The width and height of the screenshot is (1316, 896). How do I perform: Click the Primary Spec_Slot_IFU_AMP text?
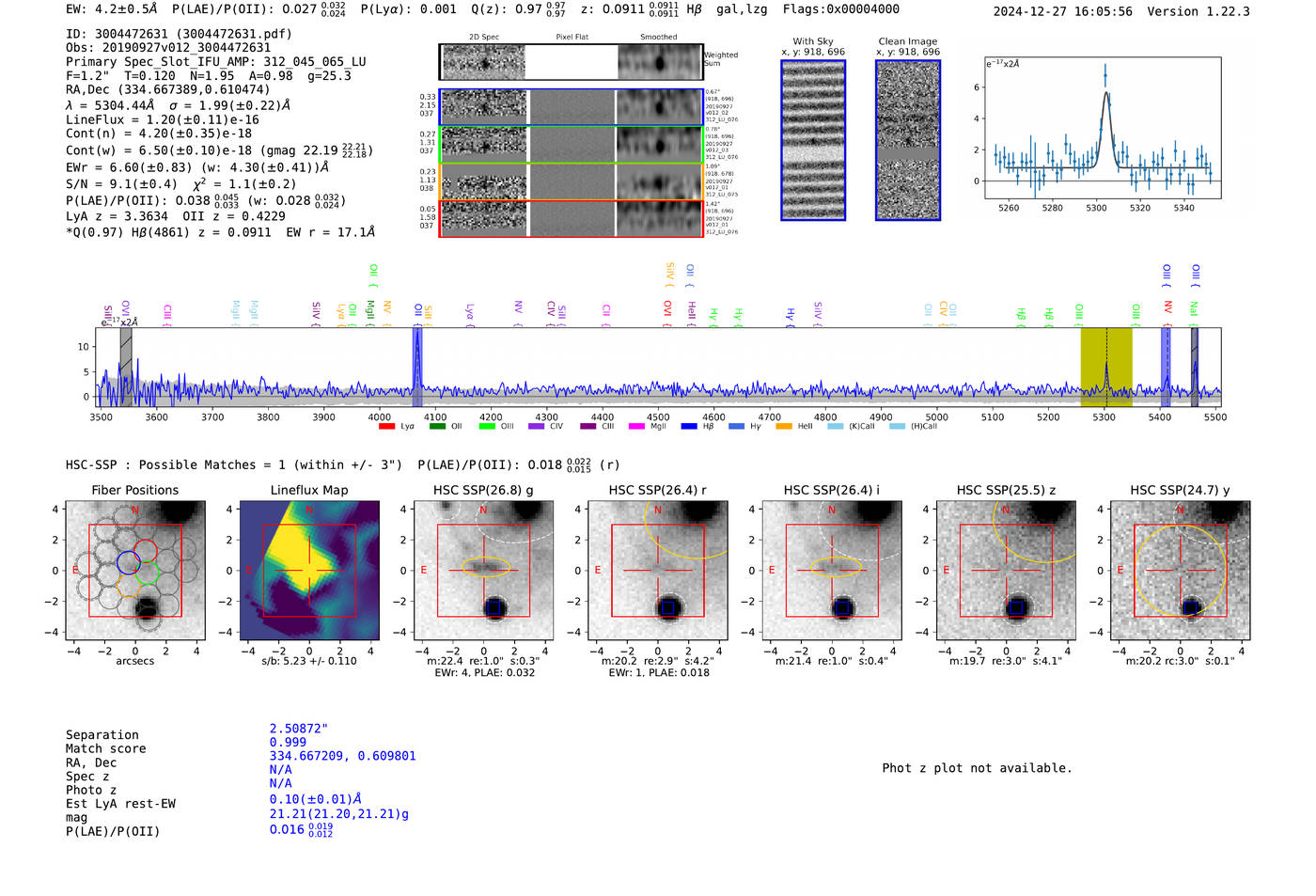tap(216, 62)
